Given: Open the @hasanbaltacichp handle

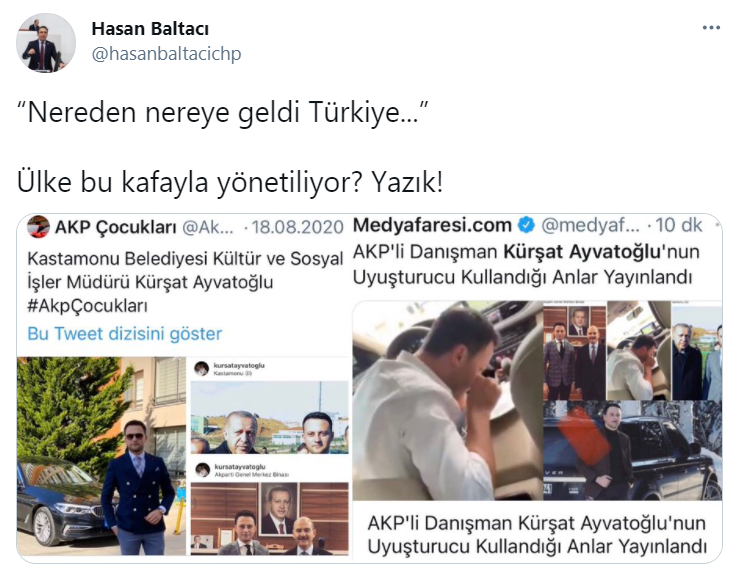Looking at the screenshot, I should point(166,54).
